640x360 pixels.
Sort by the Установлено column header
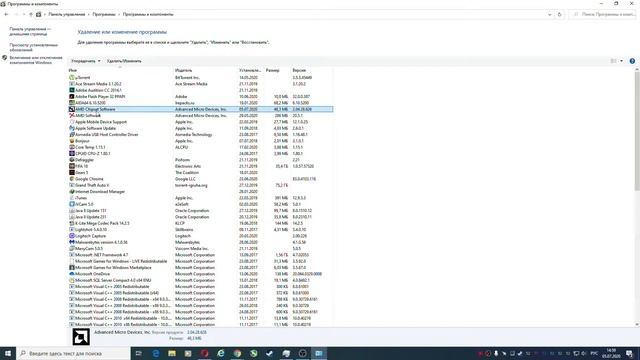[x=251, y=71]
